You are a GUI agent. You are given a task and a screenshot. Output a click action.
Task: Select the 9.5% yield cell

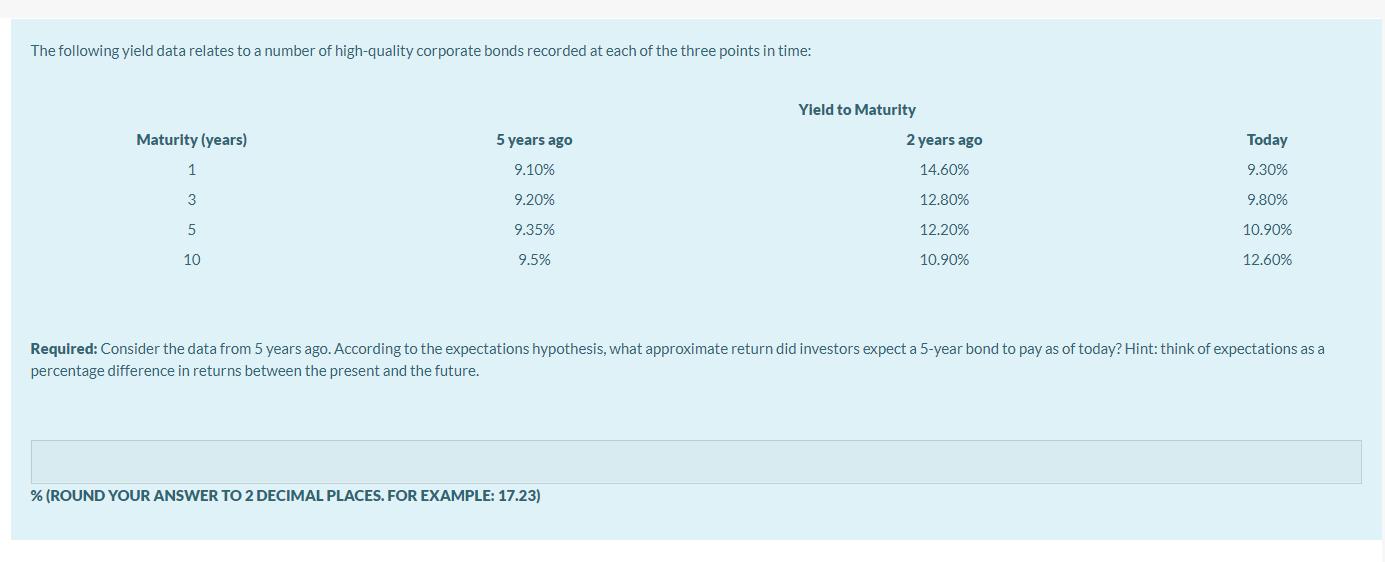tap(534, 260)
